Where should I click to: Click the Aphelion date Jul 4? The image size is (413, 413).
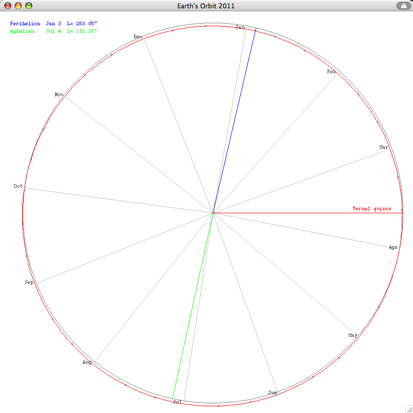tap(53, 31)
